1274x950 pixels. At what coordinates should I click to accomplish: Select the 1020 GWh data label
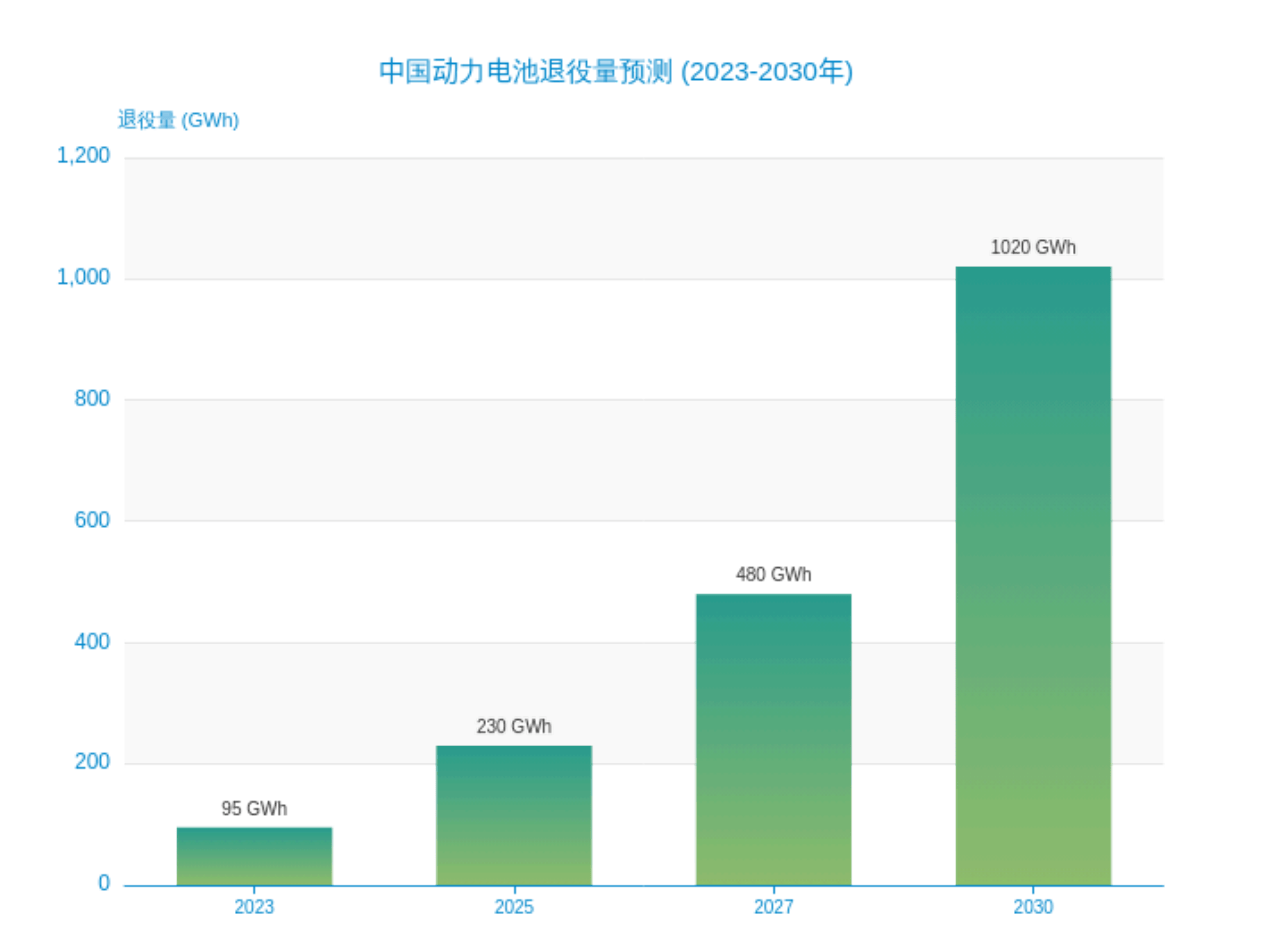click(x=1033, y=248)
